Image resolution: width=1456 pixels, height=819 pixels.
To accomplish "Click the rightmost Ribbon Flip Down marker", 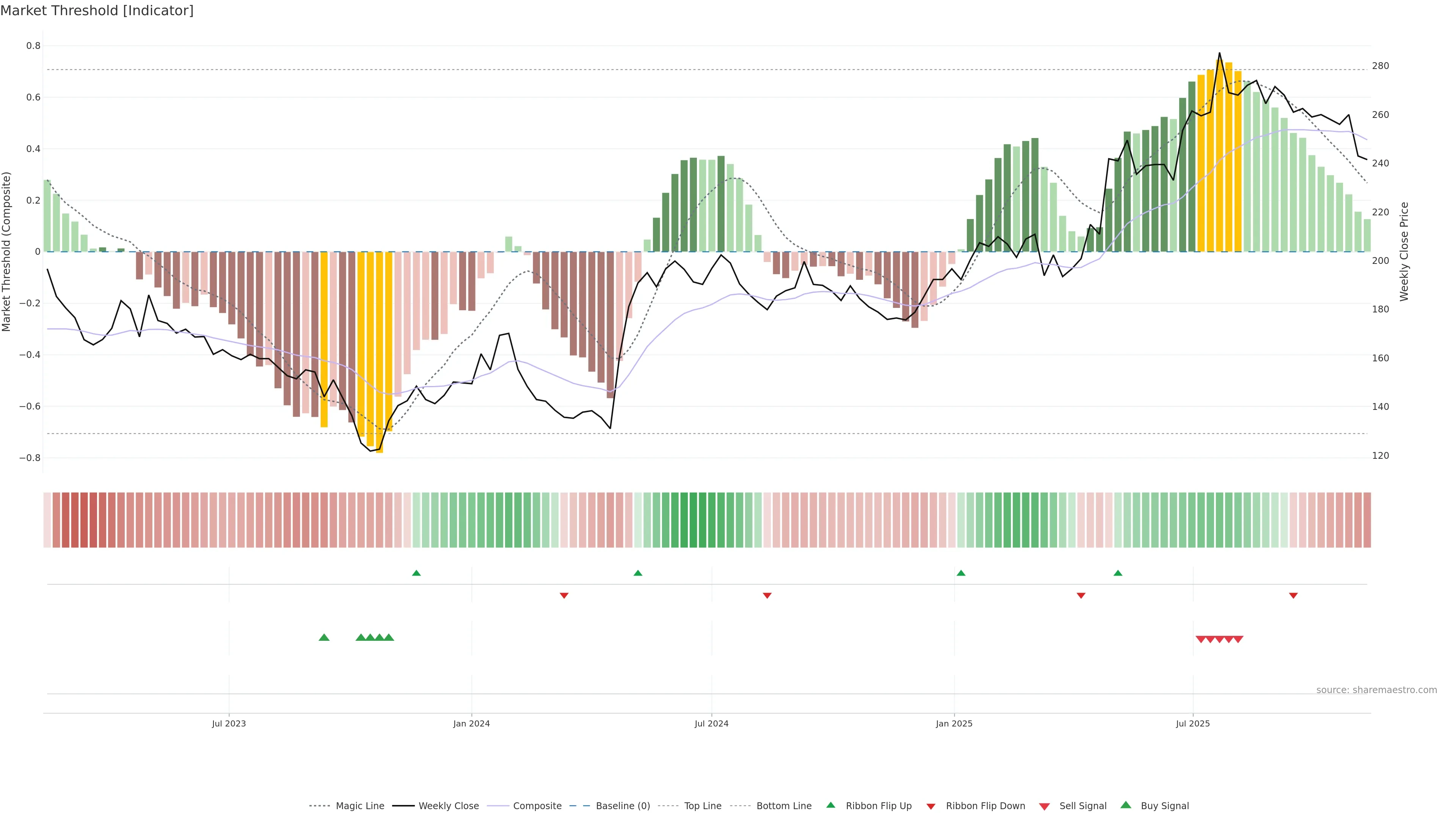I will [1293, 595].
